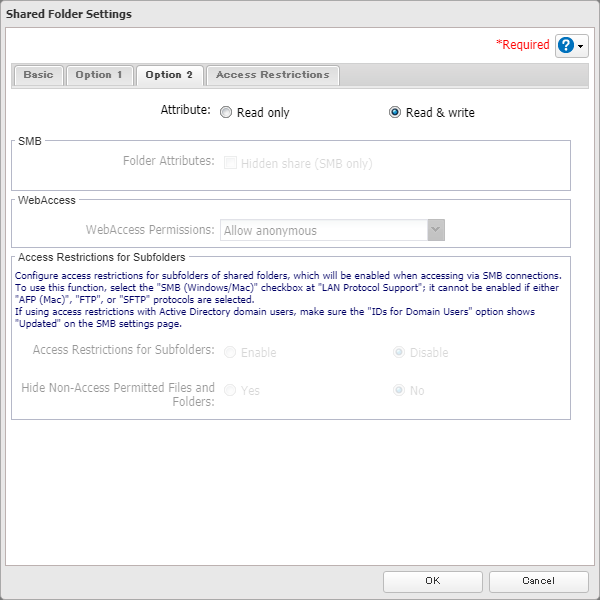Image resolution: width=600 pixels, height=600 pixels.
Task: Tick the Hidden share (SMB only) checkbox
Action: tap(231, 163)
